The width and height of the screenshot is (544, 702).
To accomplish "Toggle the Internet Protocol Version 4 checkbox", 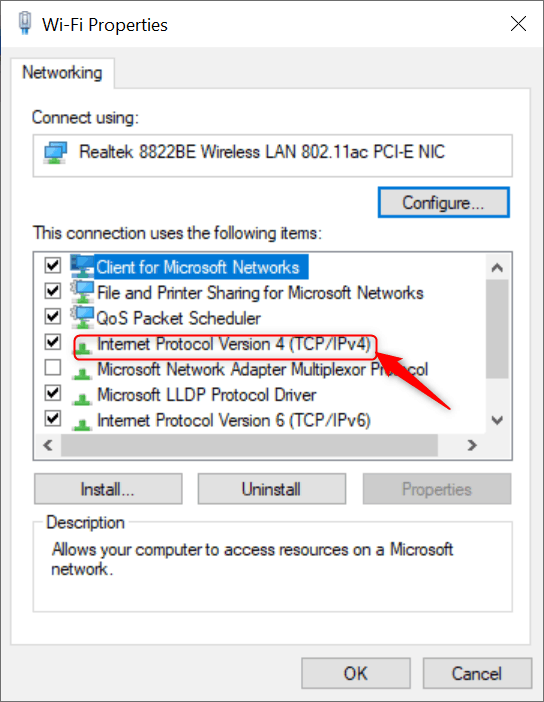I will tap(53, 342).
